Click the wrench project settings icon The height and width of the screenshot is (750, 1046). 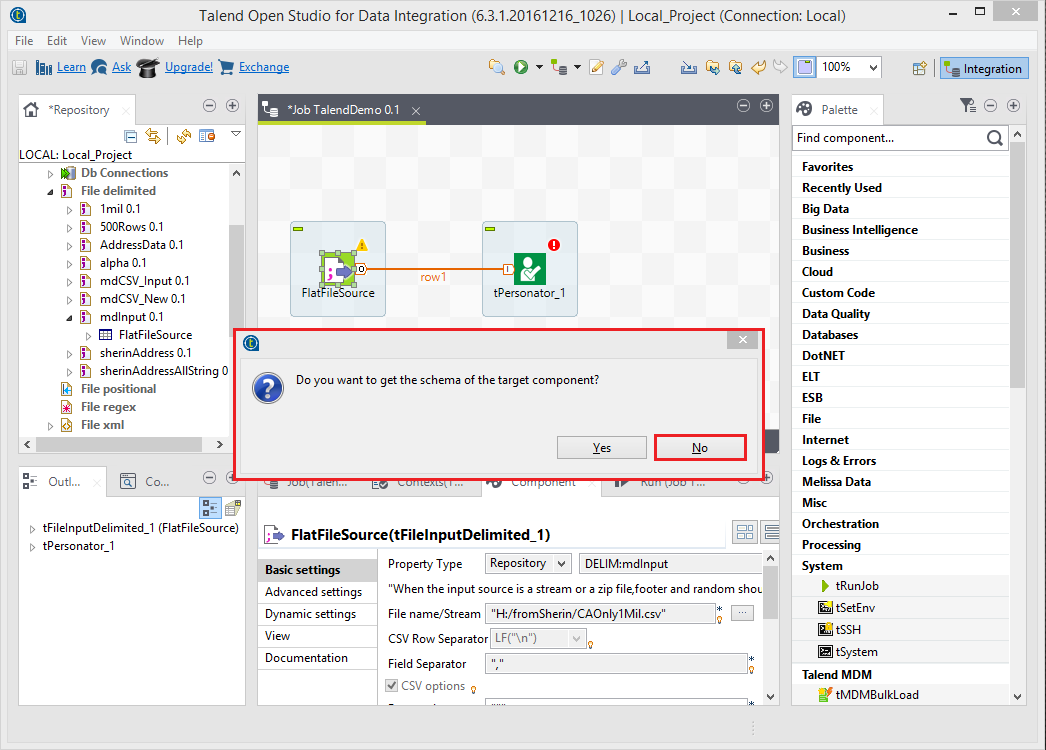pos(619,67)
